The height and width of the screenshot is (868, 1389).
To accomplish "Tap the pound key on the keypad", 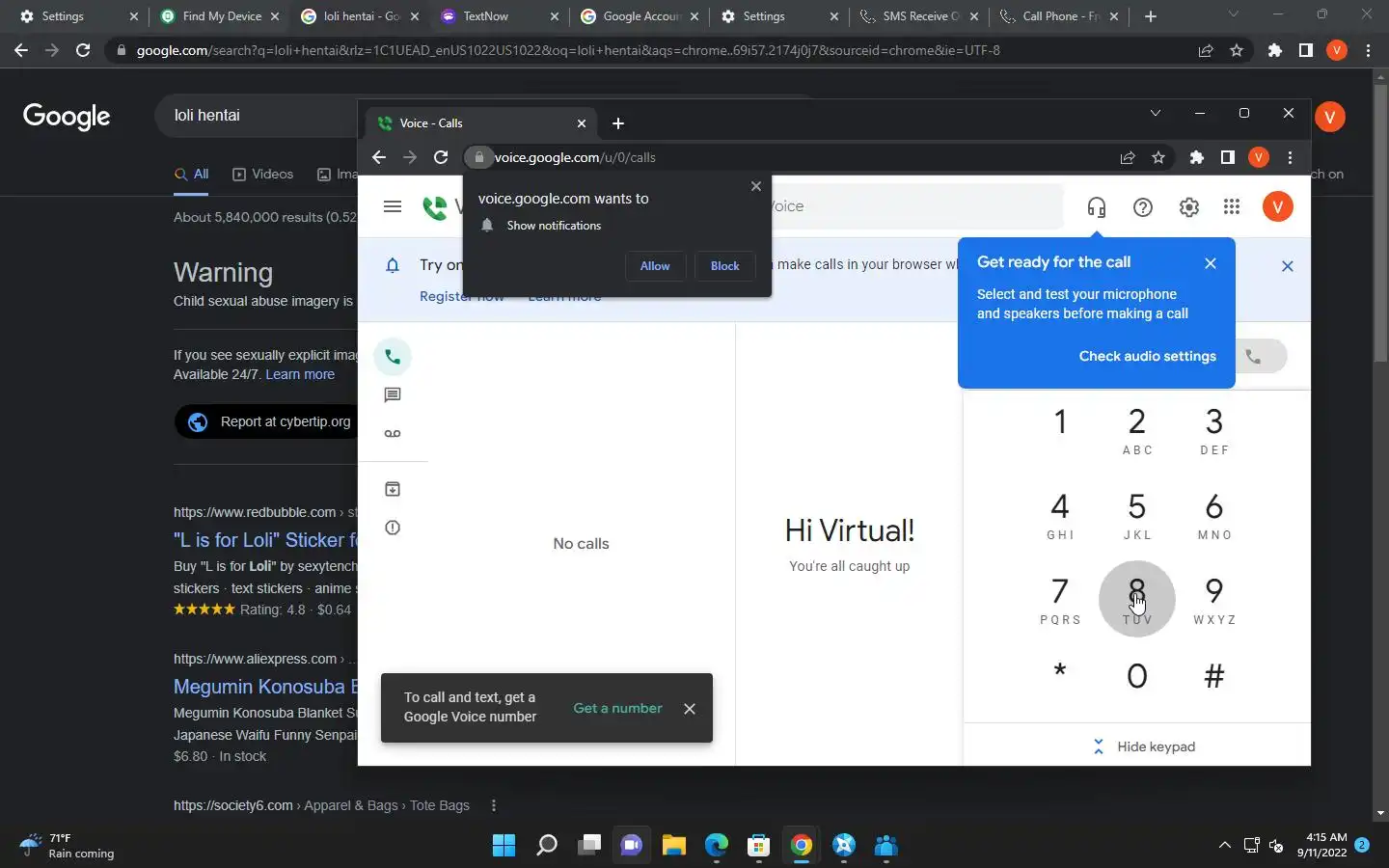I will (1214, 676).
